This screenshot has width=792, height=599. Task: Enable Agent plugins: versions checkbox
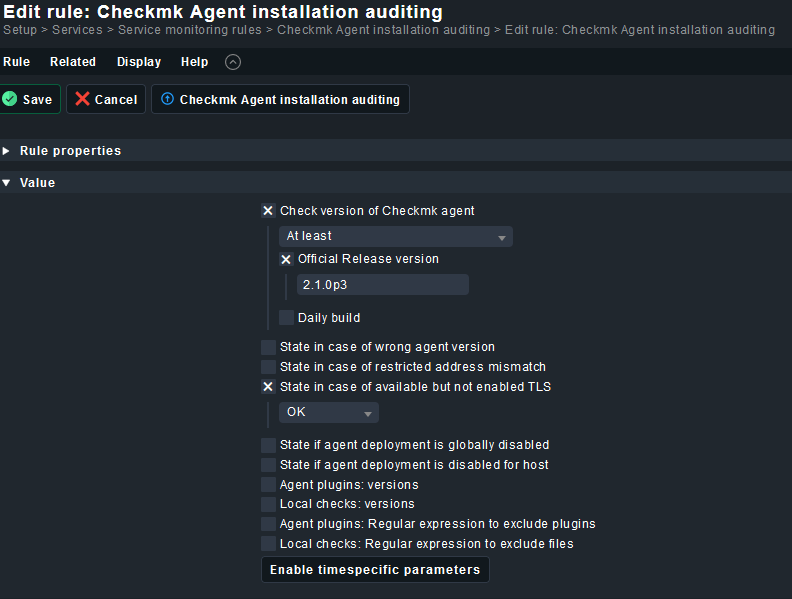pos(268,485)
